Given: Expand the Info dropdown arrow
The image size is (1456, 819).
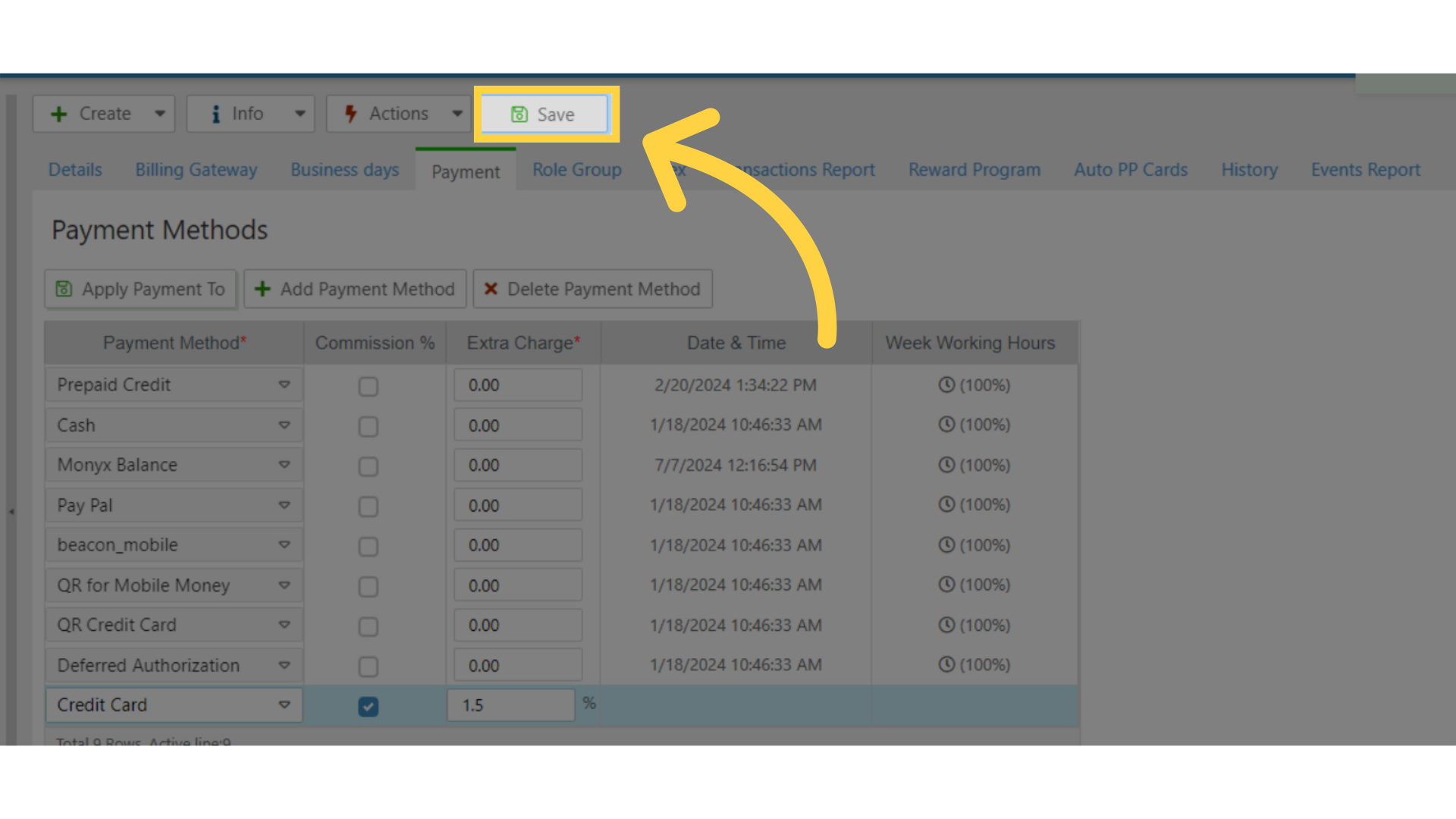Looking at the screenshot, I should pyautogui.click(x=300, y=114).
